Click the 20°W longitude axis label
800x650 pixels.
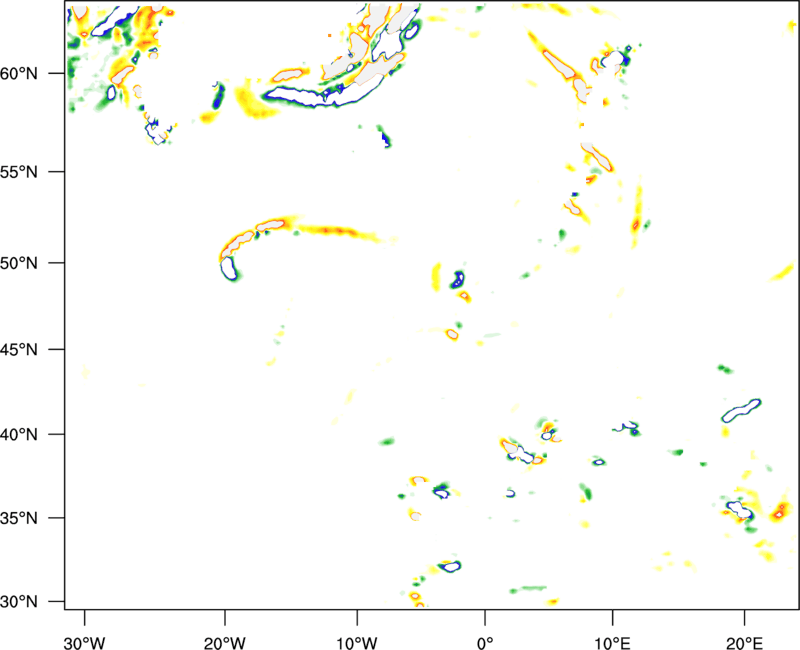click(x=224, y=643)
